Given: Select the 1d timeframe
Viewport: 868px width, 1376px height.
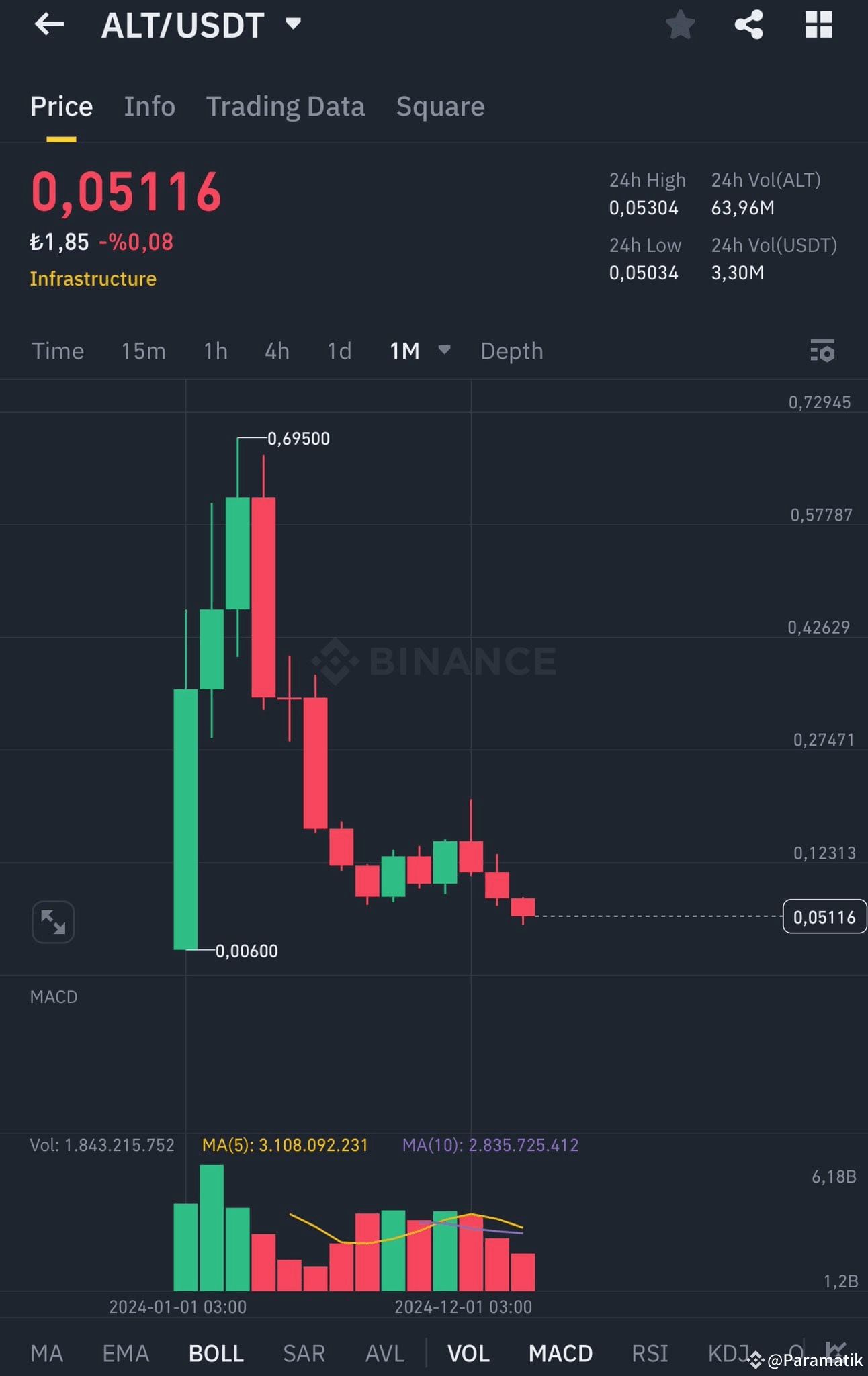Looking at the screenshot, I should (x=339, y=351).
